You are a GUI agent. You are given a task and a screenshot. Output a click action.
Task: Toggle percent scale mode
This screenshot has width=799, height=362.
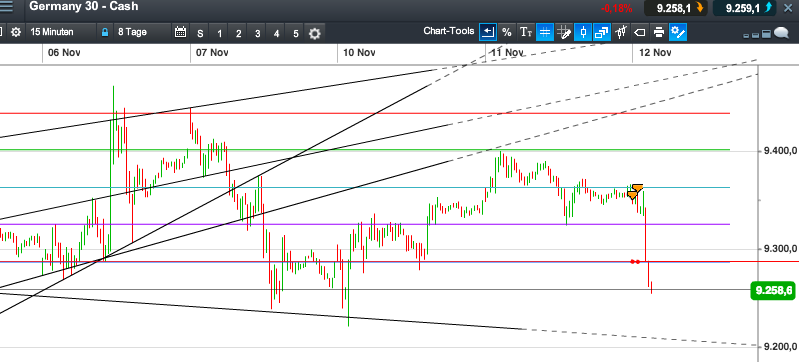coord(507,32)
